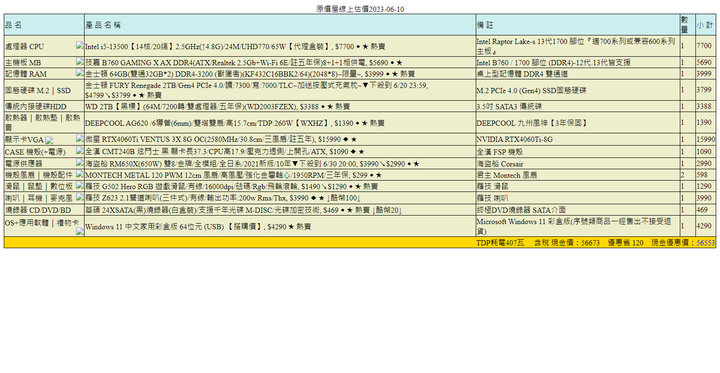Select the 64GB DDR4-3200 memory product cell
The width and height of the screenshot is (720, 373).
click(x=280, y=73)
